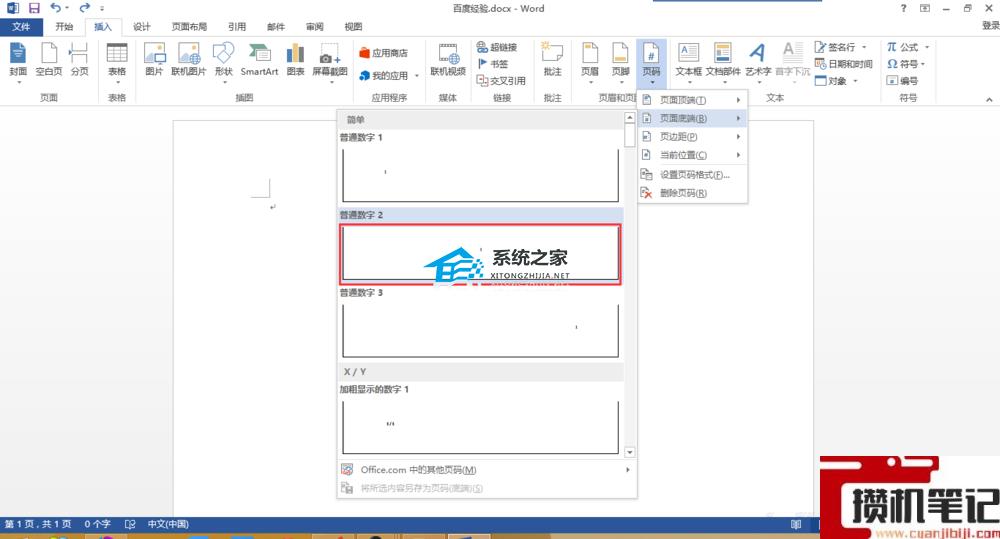Open the Shapes (形状) gallery

click(223, 63)
